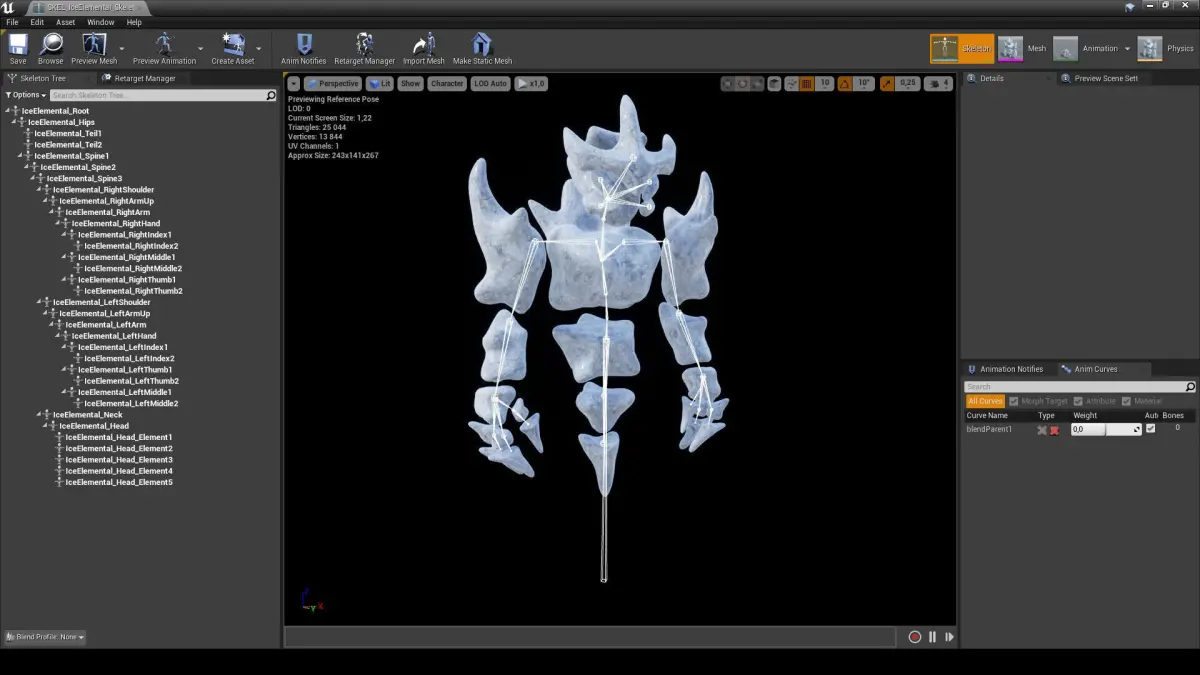Viewport: 1200px width, 675px height.
Task: Open the Browse content icon
Action: click(51, 44)
